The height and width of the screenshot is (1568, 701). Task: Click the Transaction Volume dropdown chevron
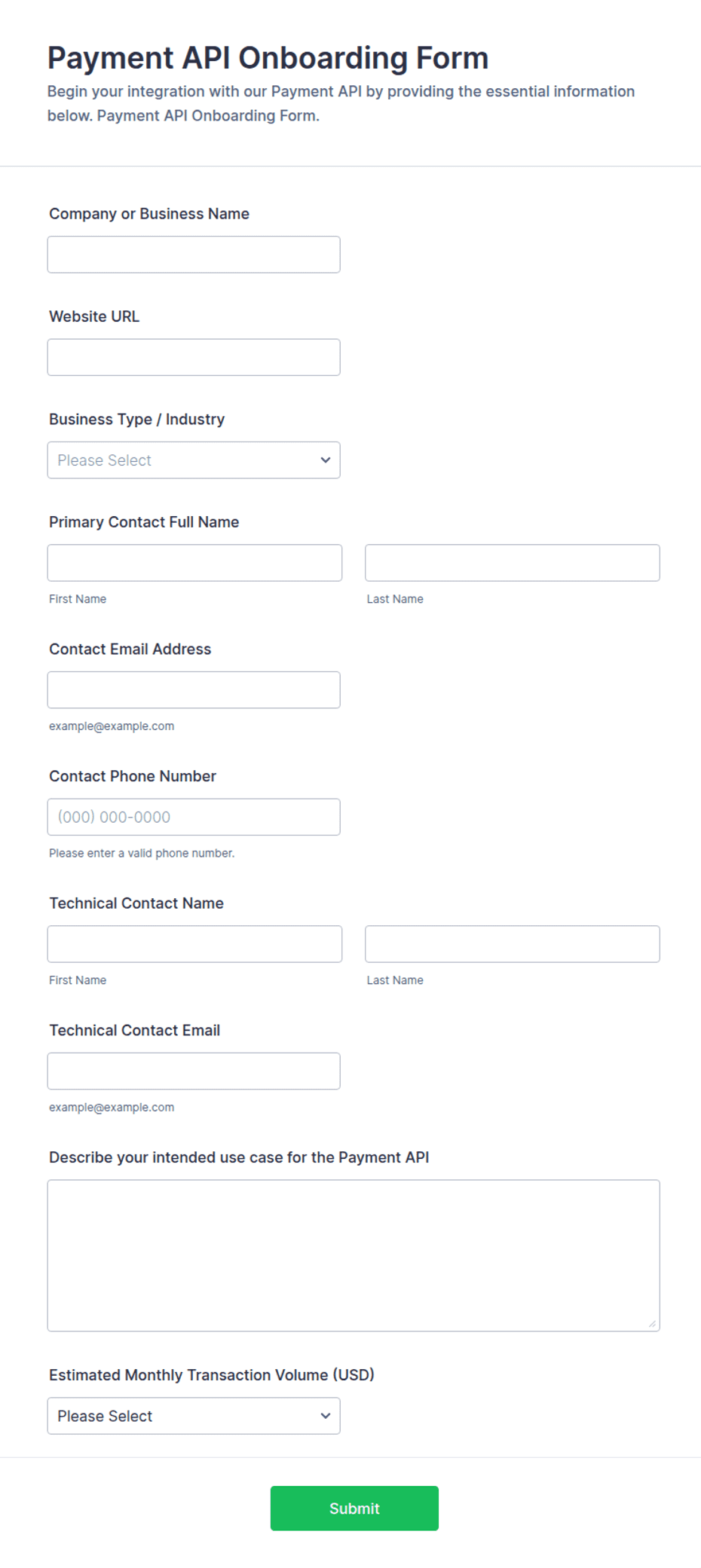pyautogui.click(x=326, y=1416)
